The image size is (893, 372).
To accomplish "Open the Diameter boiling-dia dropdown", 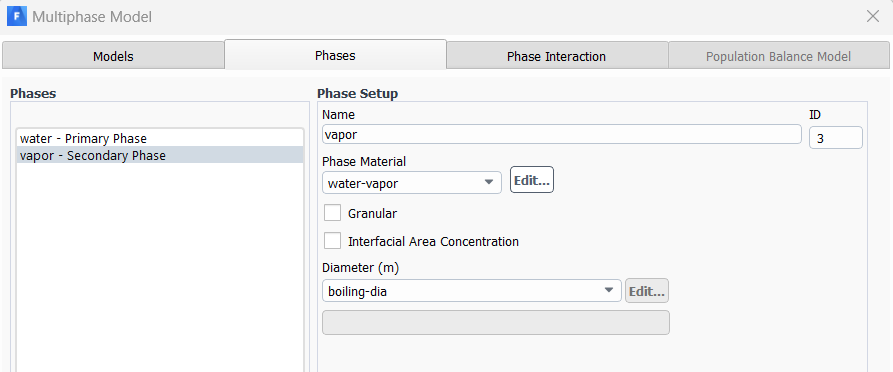I will 472,291.
